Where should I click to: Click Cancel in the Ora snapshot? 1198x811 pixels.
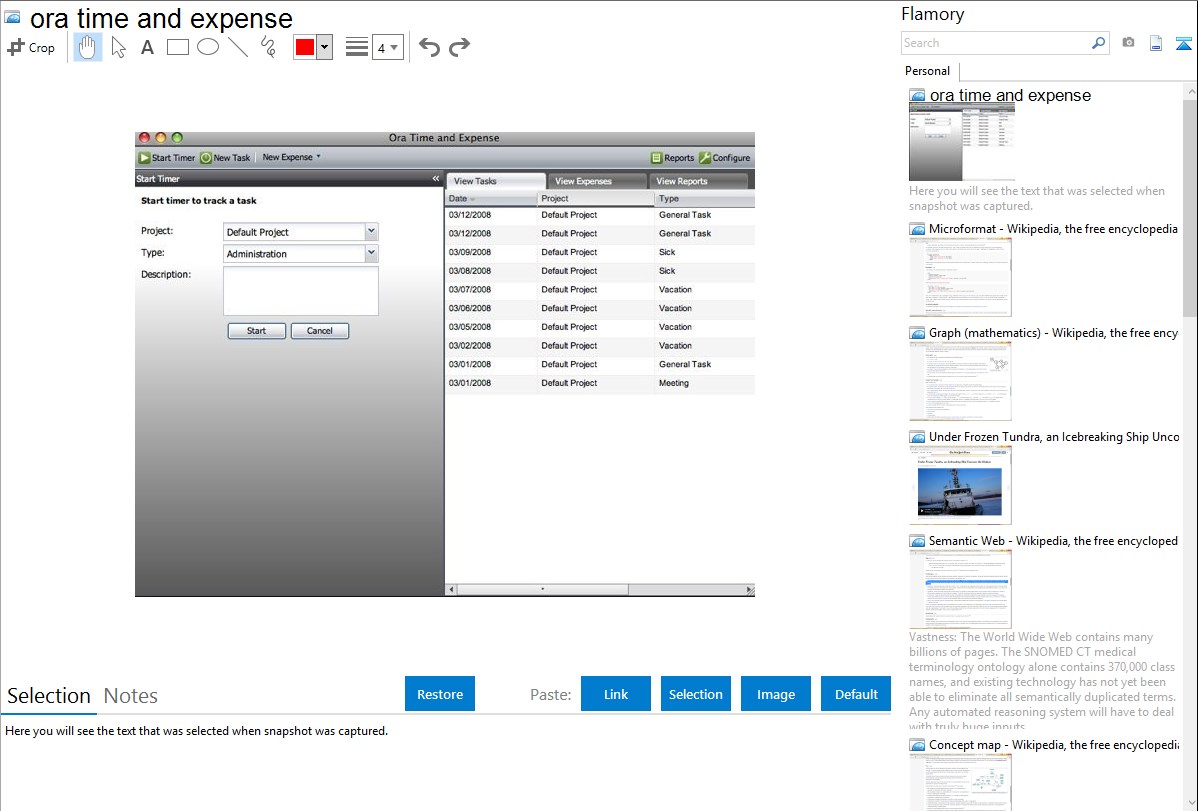319,331
